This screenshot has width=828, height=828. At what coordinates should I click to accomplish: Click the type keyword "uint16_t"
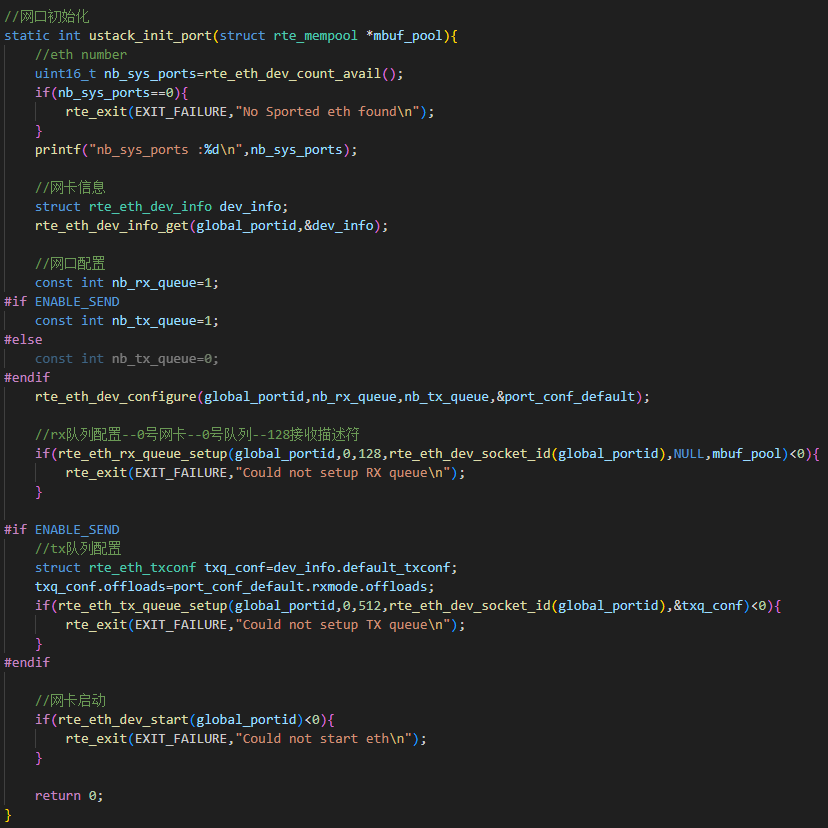65,74
